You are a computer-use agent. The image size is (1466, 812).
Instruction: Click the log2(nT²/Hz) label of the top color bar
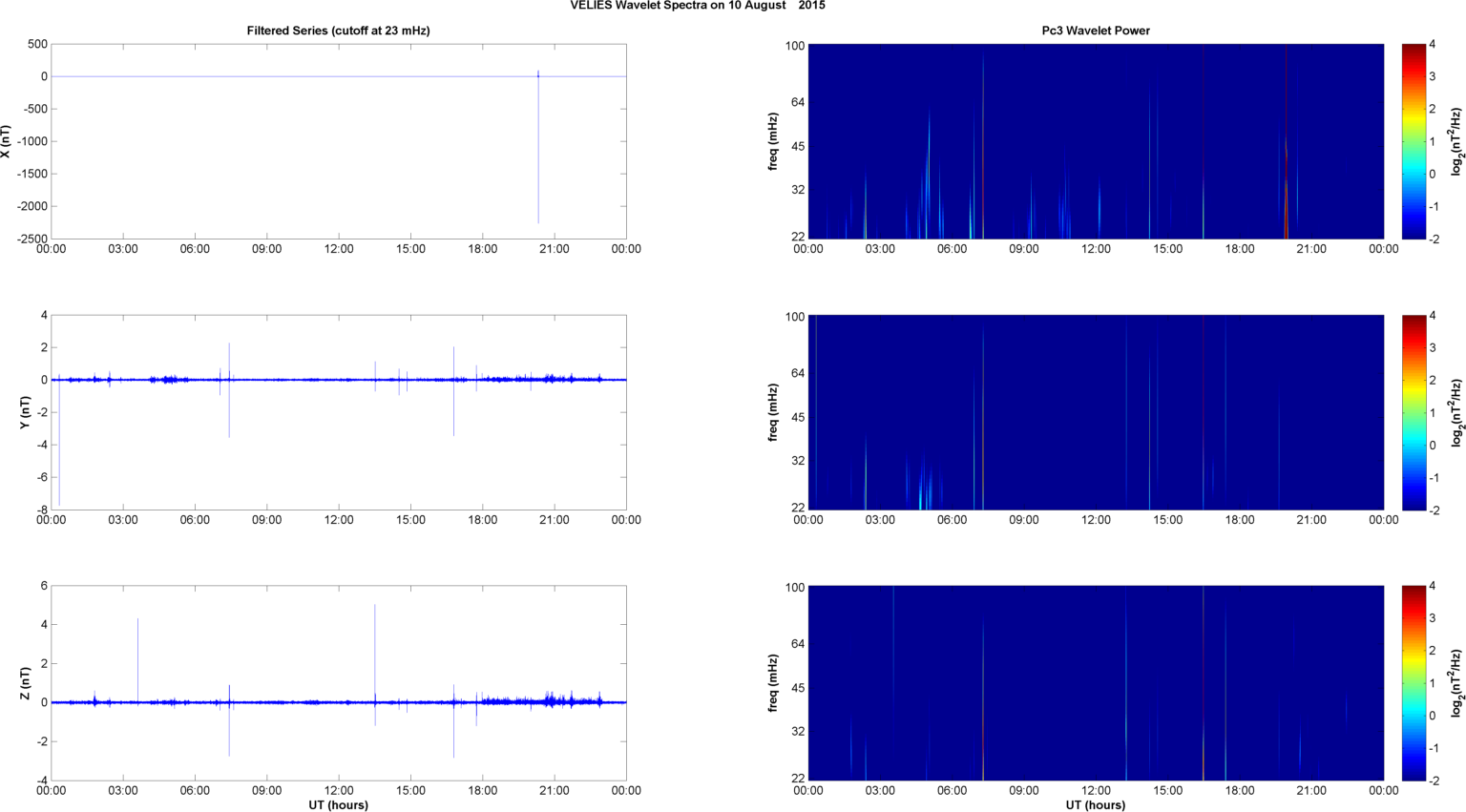coord(1456,141)
